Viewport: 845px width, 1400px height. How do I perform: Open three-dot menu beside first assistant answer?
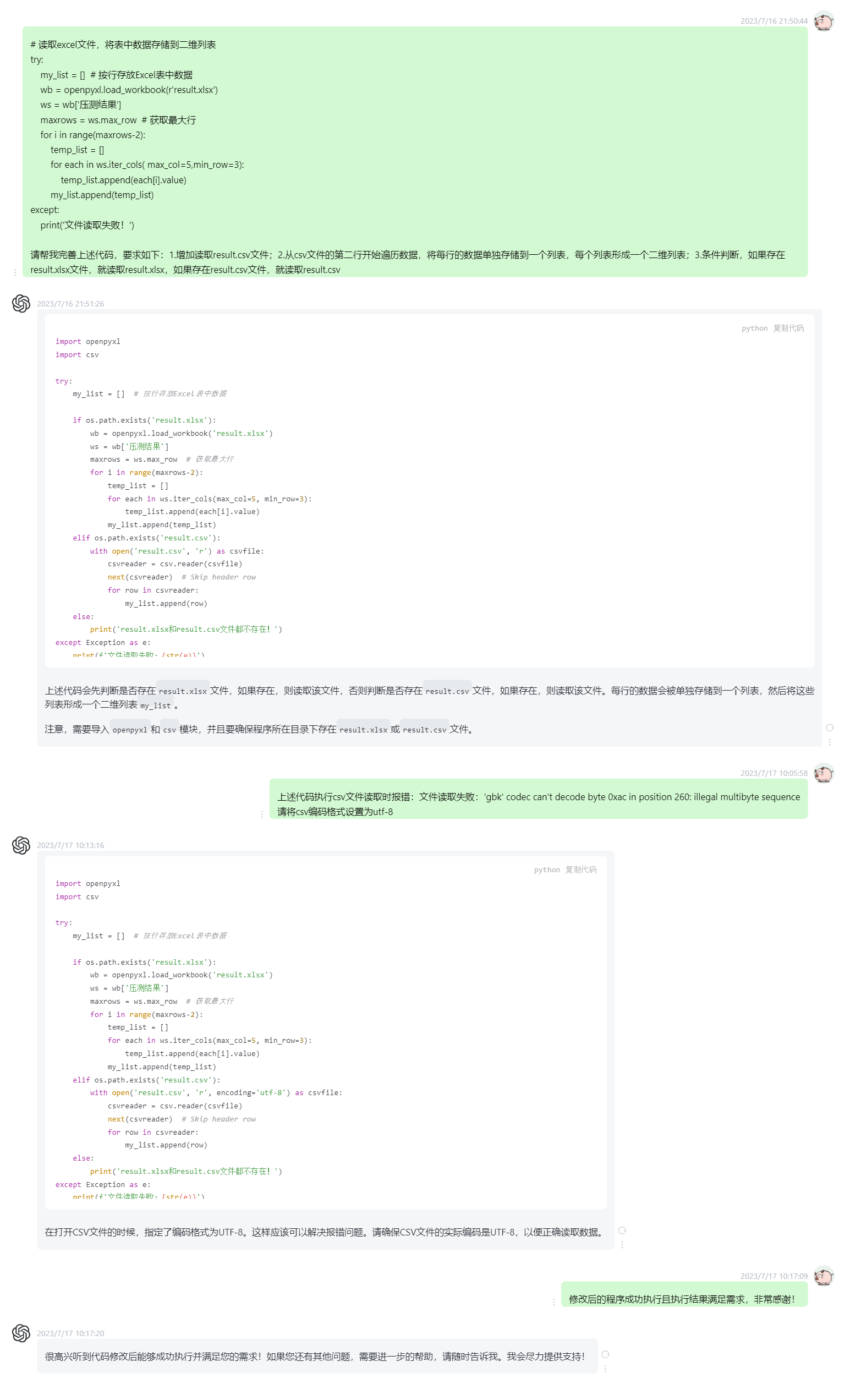(x=829, y=742)
